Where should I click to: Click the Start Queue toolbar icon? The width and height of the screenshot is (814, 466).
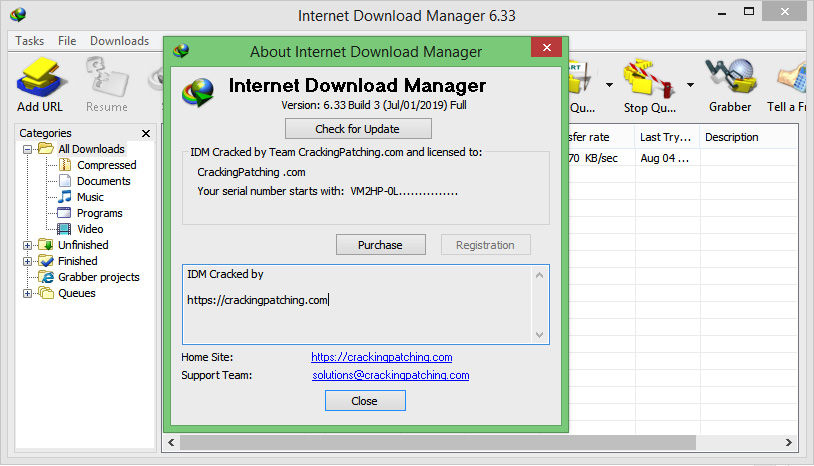(579, 79)
